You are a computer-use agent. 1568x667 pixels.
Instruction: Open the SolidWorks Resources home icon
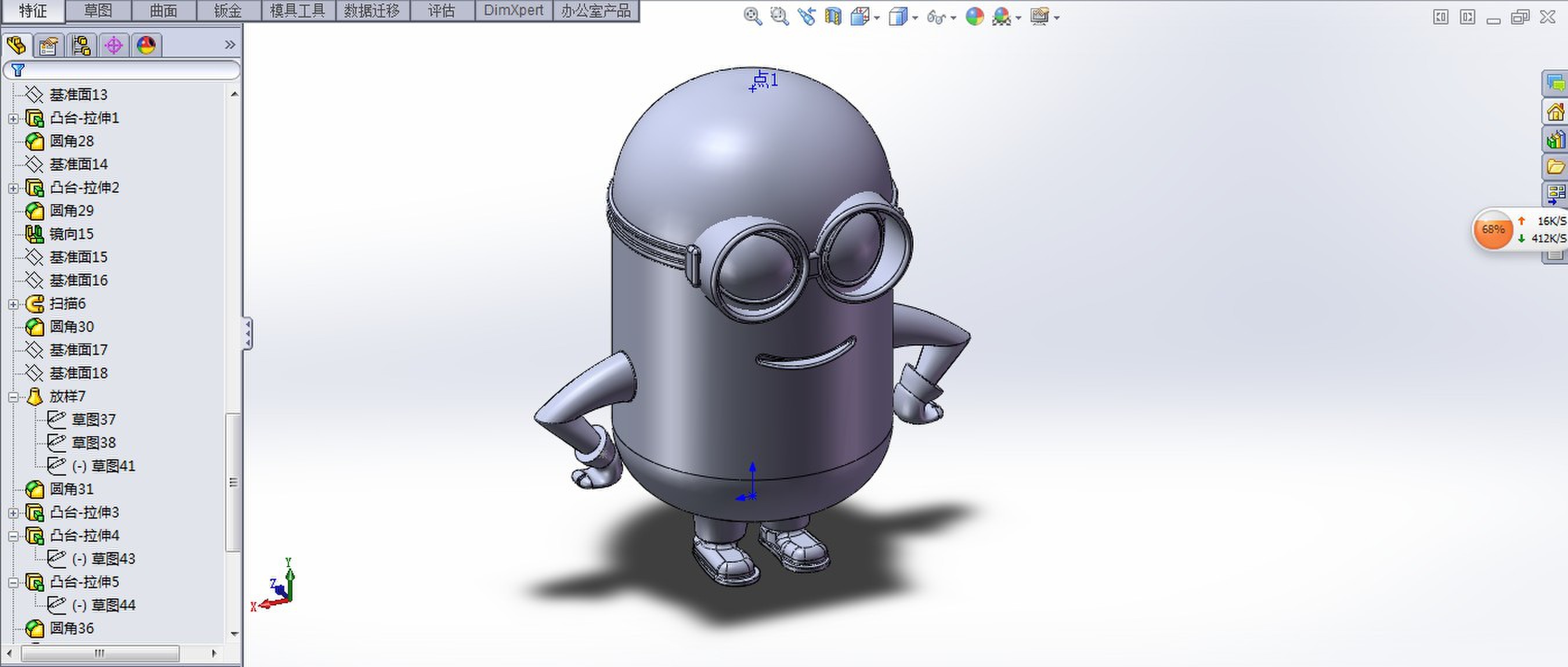click(x=1555, y=111)
